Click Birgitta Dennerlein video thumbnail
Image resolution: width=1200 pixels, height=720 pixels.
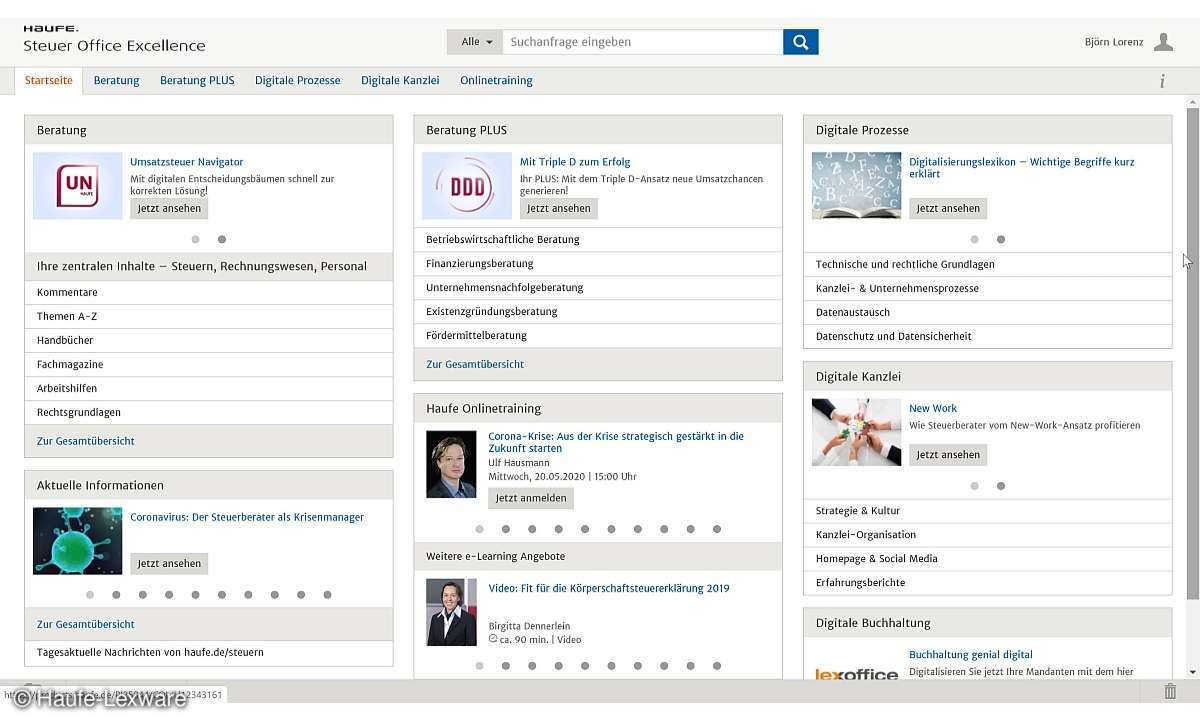[x=451, y=612]
